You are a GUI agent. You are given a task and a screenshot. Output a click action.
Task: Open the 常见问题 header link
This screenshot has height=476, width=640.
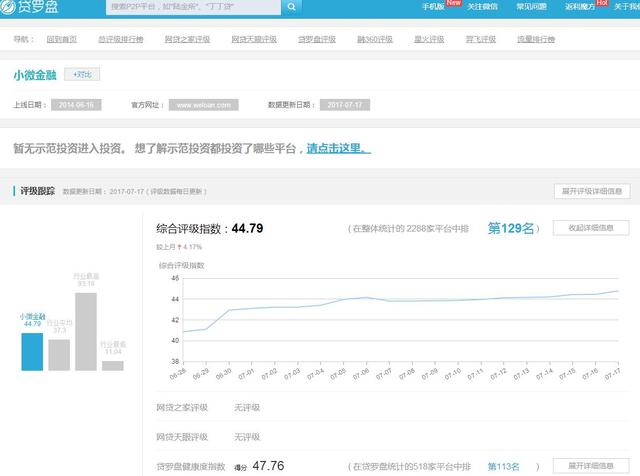pyautogui.click(x=531, y=7)
